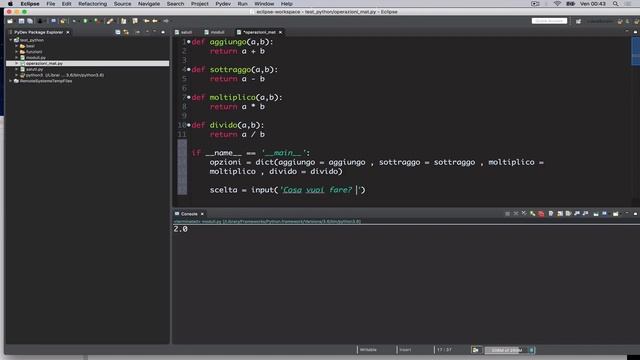Viewport: 640px width, 360px height.
Task: Maximize the PyDev Package Explorer panel
Action: (163, 32)
